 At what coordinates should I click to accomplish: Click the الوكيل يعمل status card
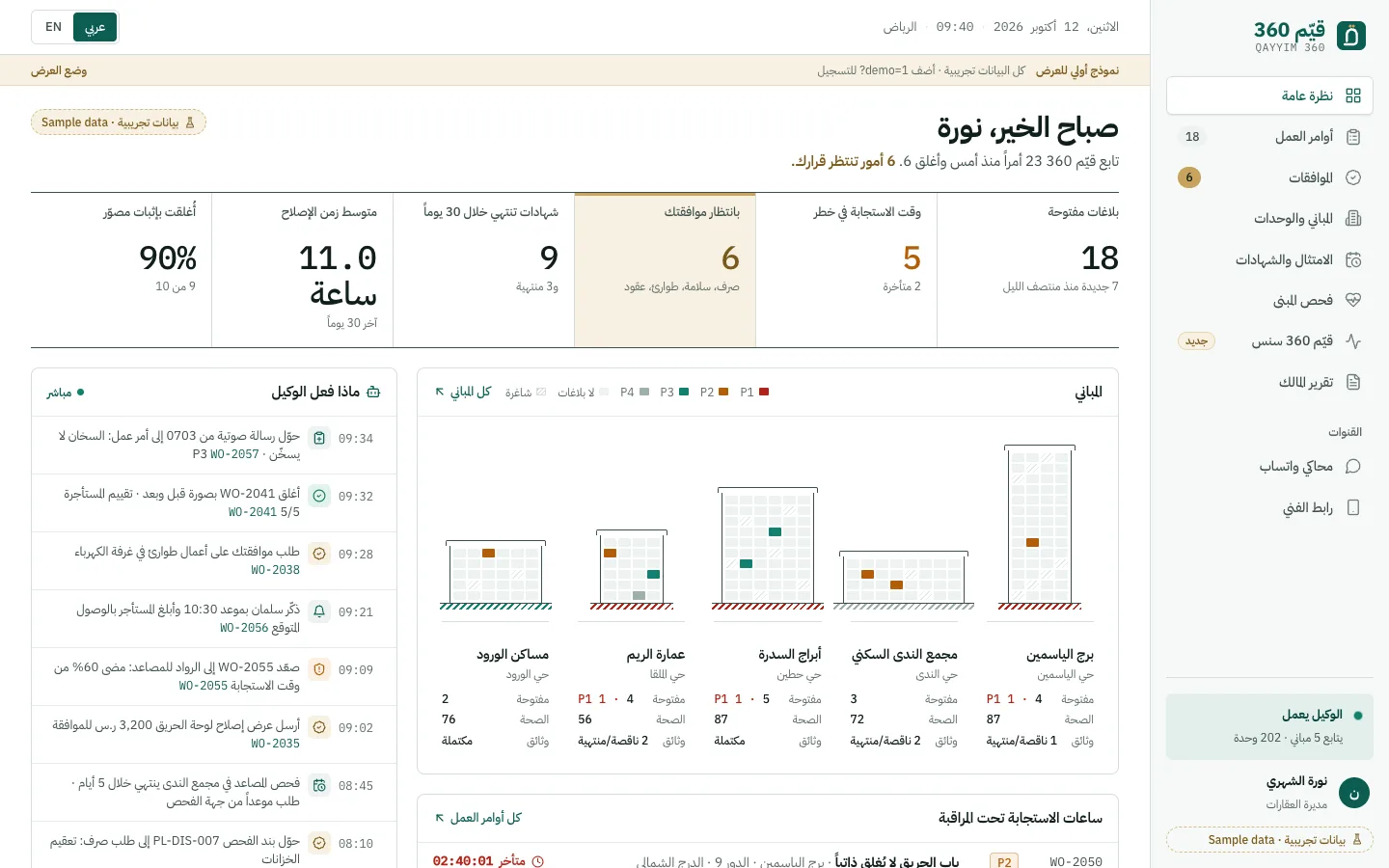[1269, 726]
